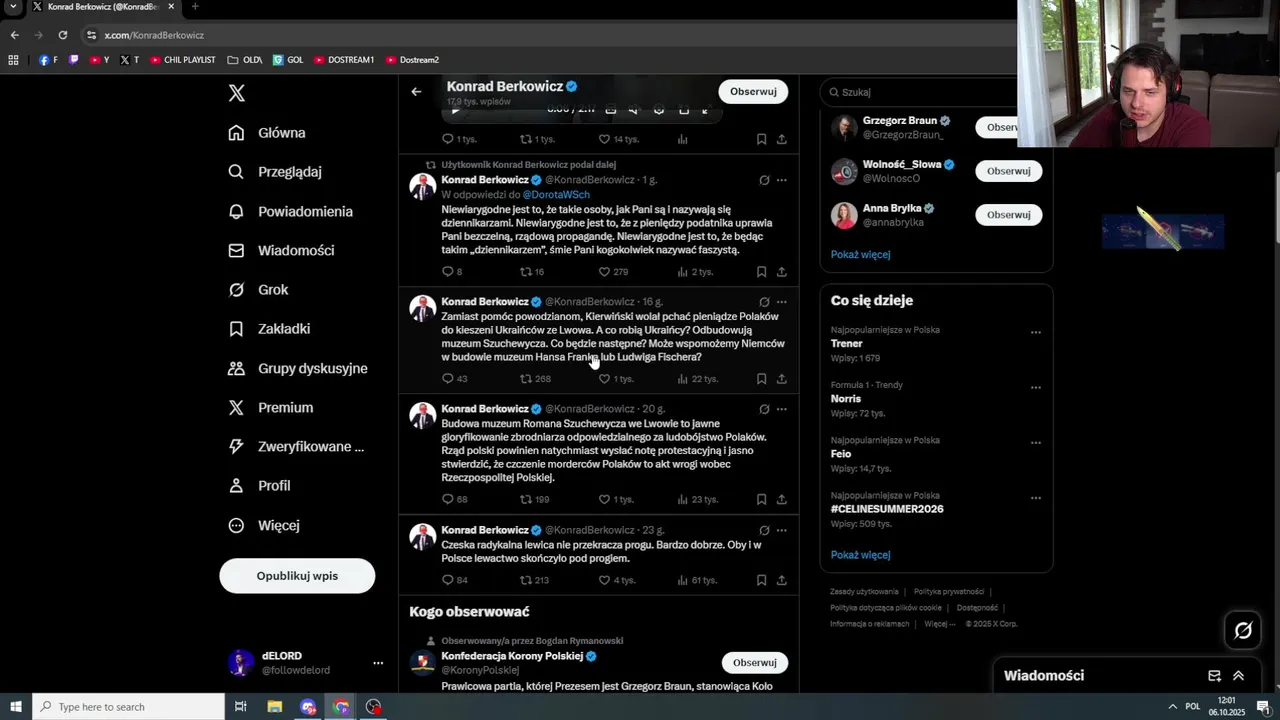Expand the Wiadomości drawer
The height and width of the screenshot is (720, 1280).
coord(1238,676)
